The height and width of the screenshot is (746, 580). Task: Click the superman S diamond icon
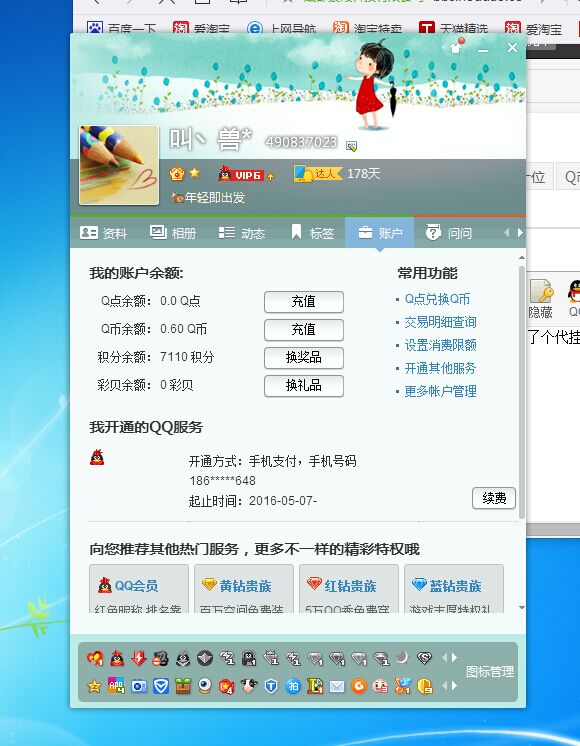[x=424, y=658]
